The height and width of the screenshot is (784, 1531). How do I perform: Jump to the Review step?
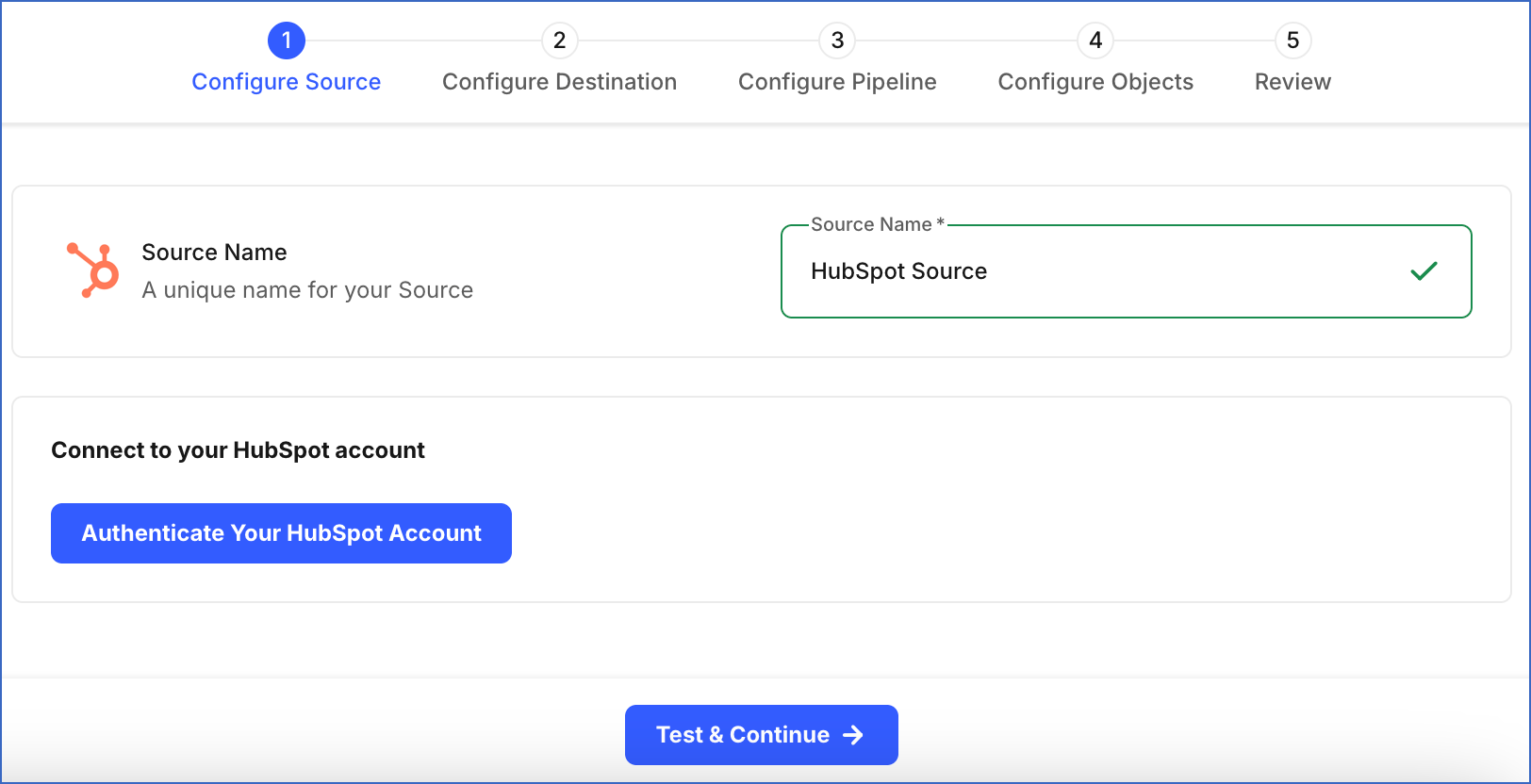[1293, 82]
